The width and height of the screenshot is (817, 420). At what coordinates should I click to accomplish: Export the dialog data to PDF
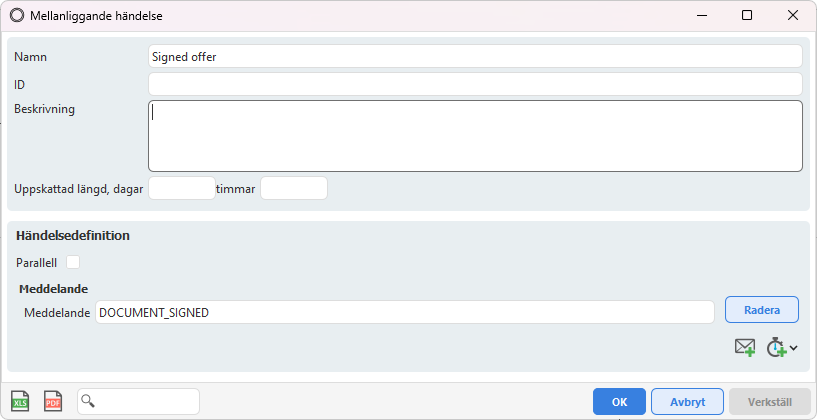coord(53,401)
